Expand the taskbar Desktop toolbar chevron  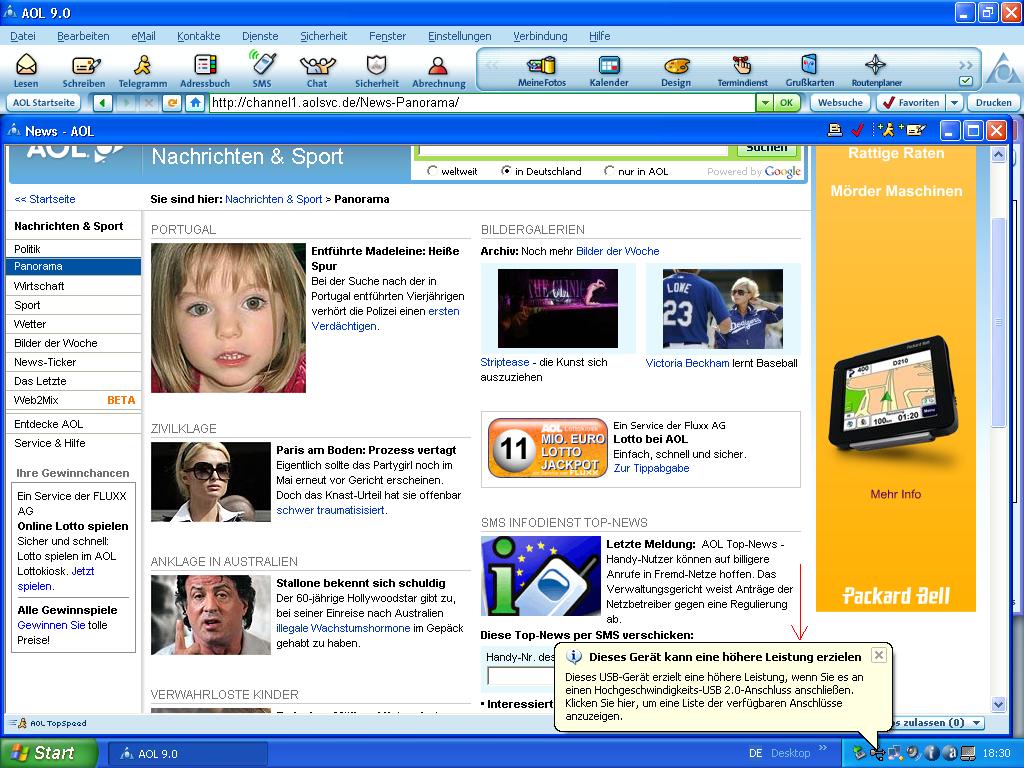pyautogui.click(x=823, y=748)
